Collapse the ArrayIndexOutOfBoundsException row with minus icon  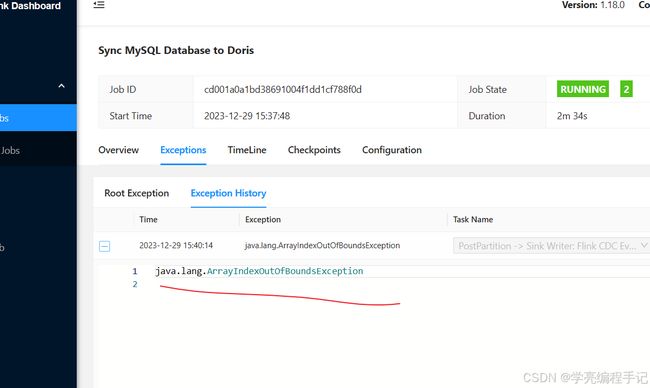point(104,246)
